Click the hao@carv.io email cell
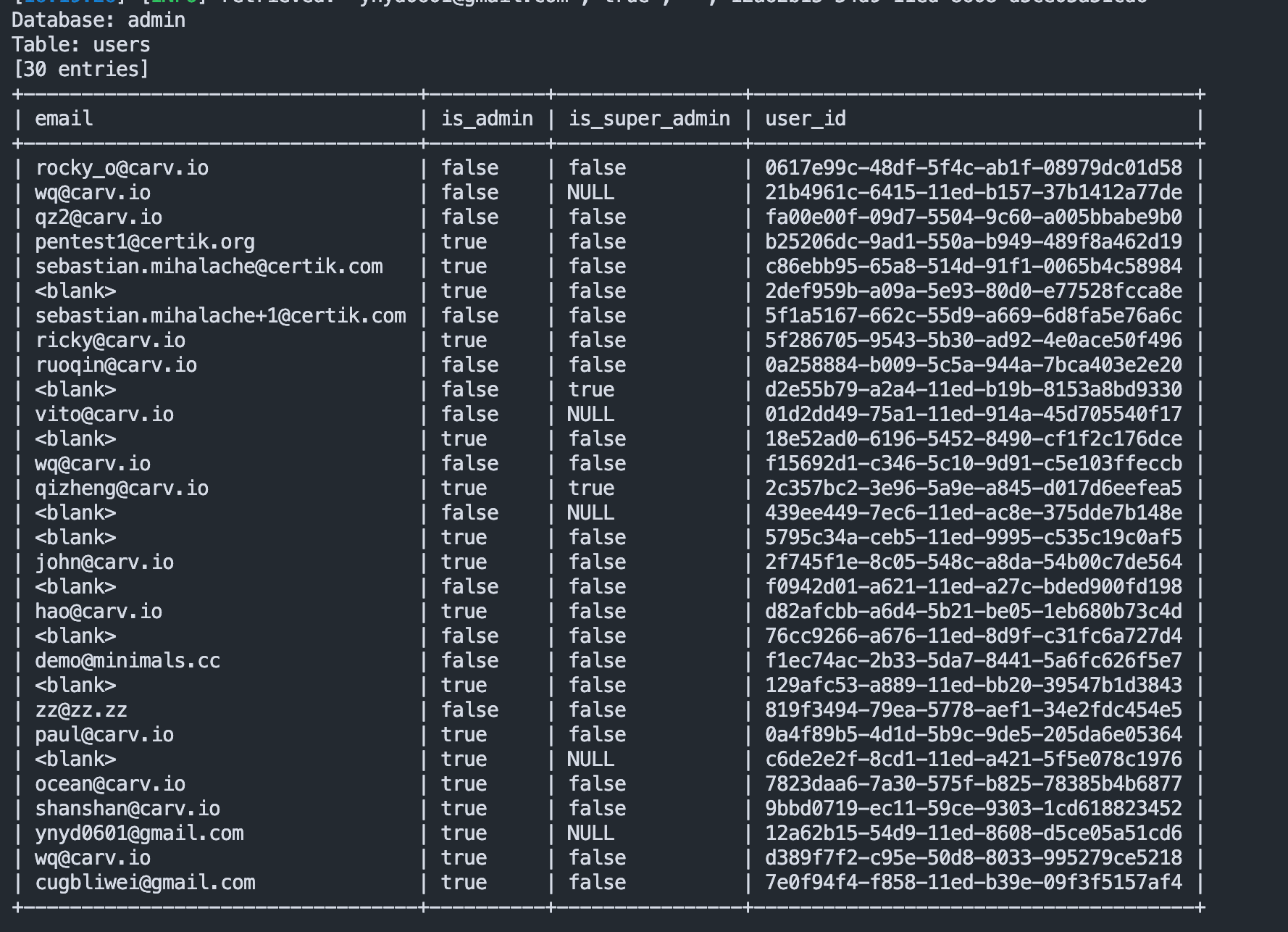 [x=99, y=612]
